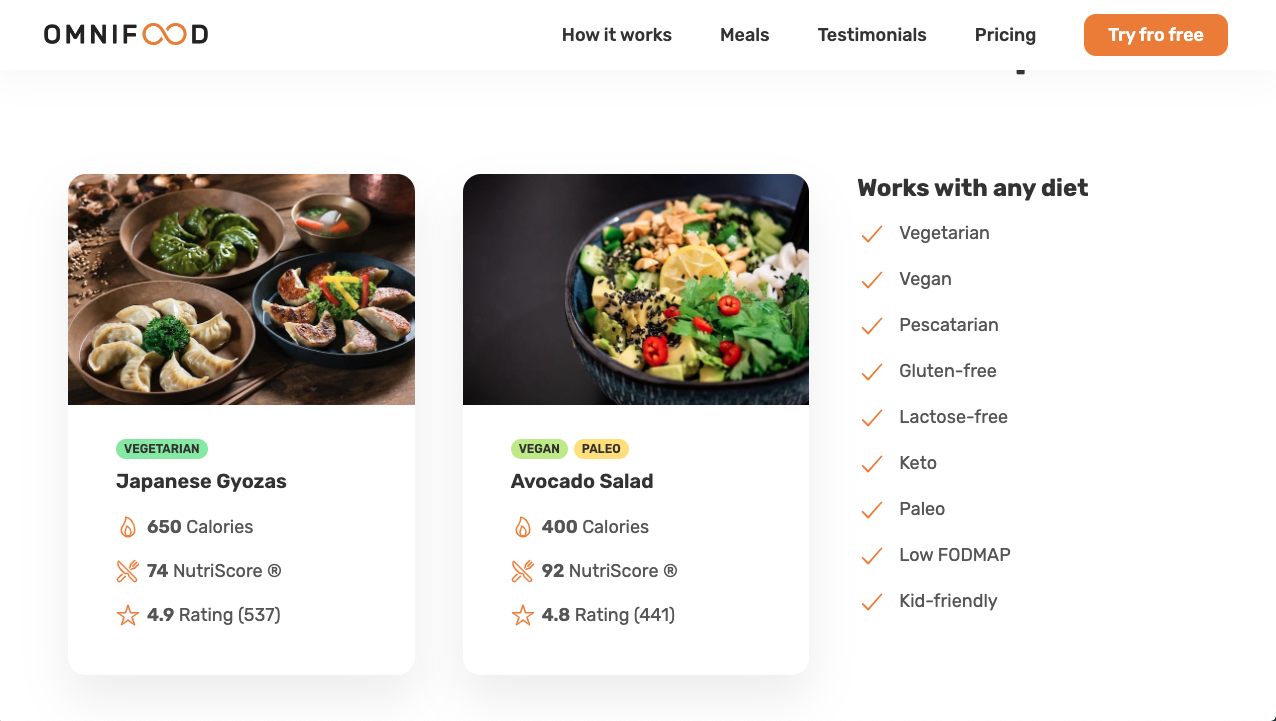Viewport: 1276px width, 721px height.
Task: Click the Avocado Salad dish photo
Action: pyautogui.click(x=636, y=289)
